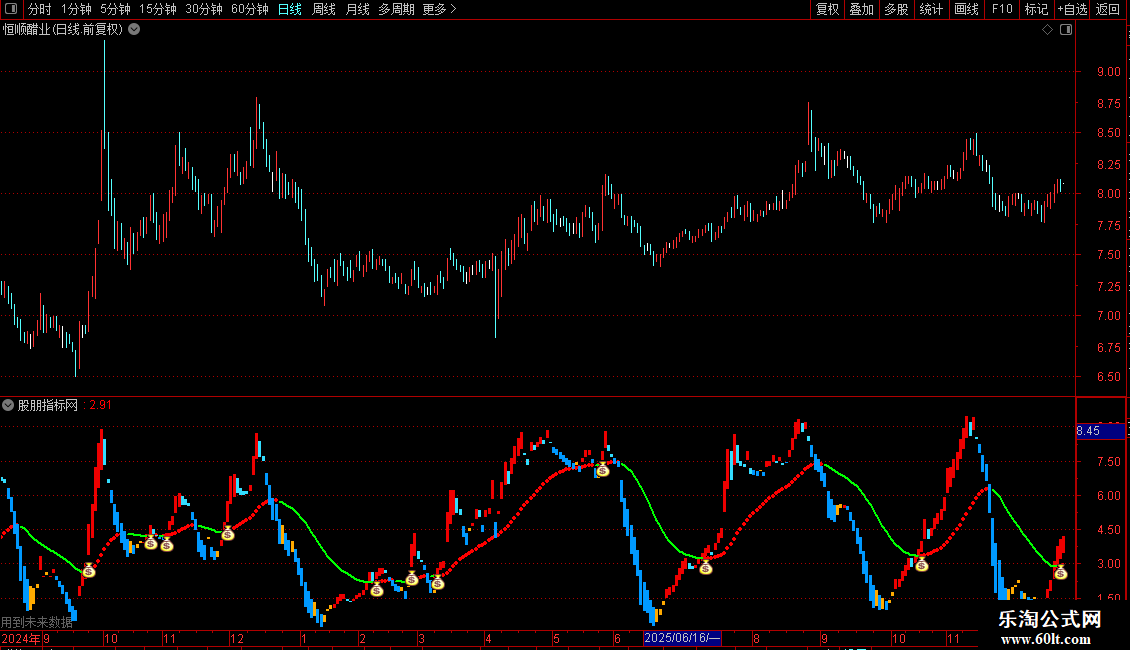Click the 2024年 label on the time axis
This screenshot has height=650, width=1130.
21,638
